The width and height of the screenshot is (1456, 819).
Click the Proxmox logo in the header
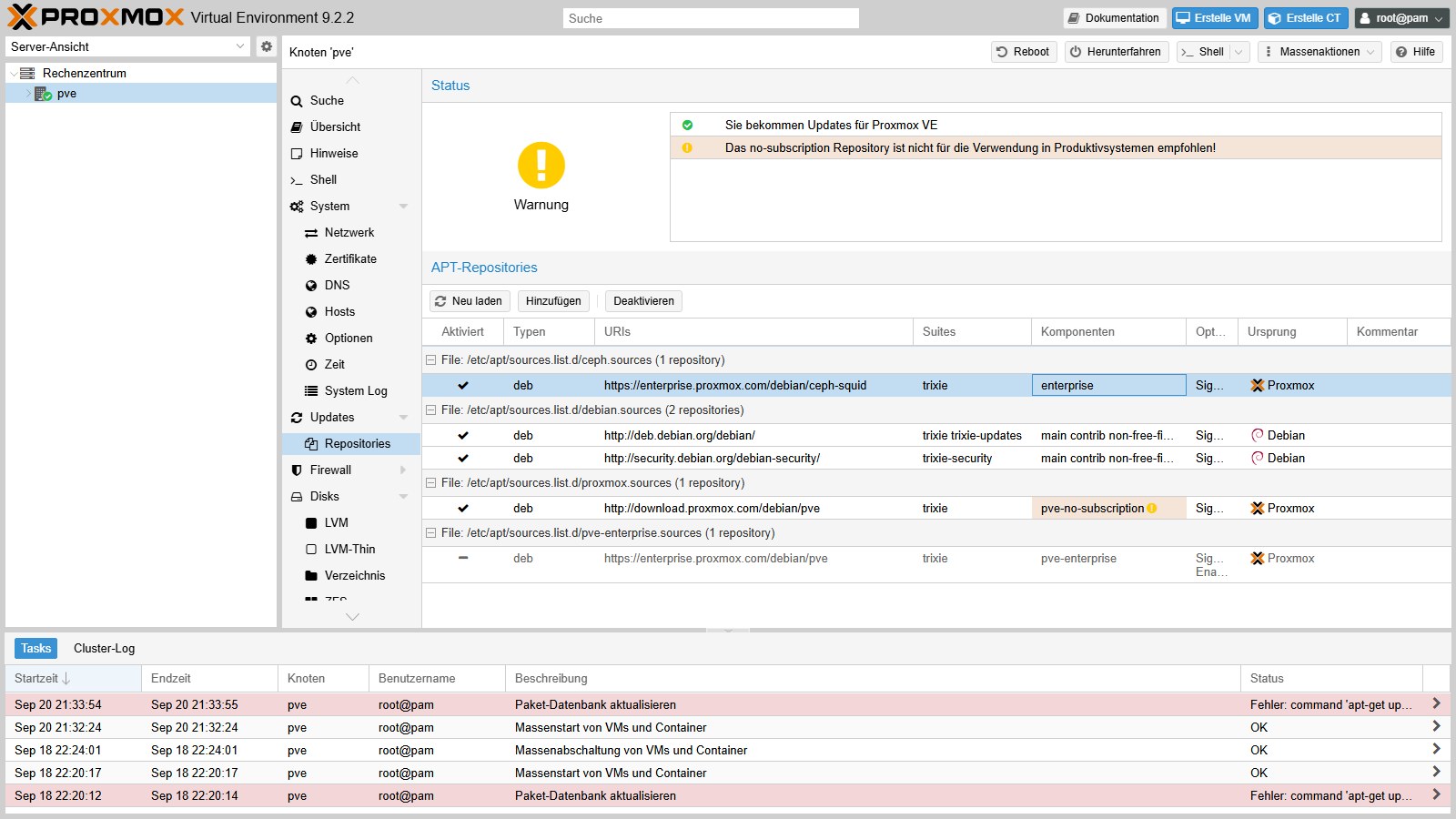96,17
